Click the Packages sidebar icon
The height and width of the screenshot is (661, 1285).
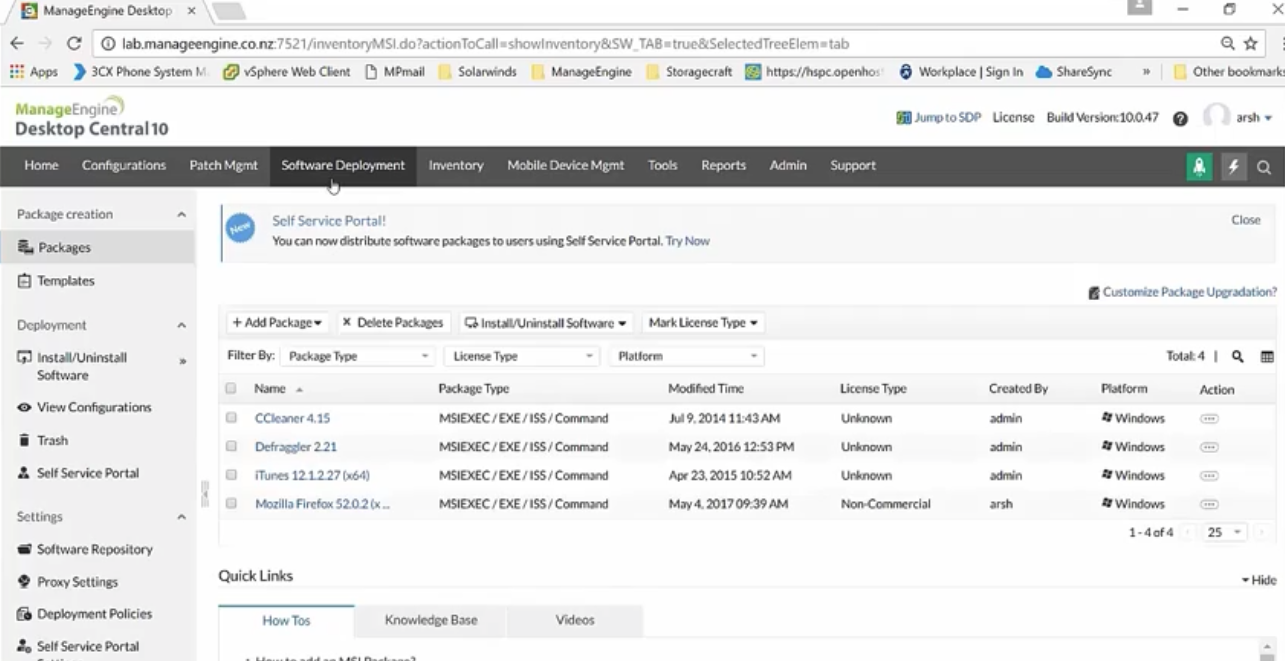[x=25, y=247]
